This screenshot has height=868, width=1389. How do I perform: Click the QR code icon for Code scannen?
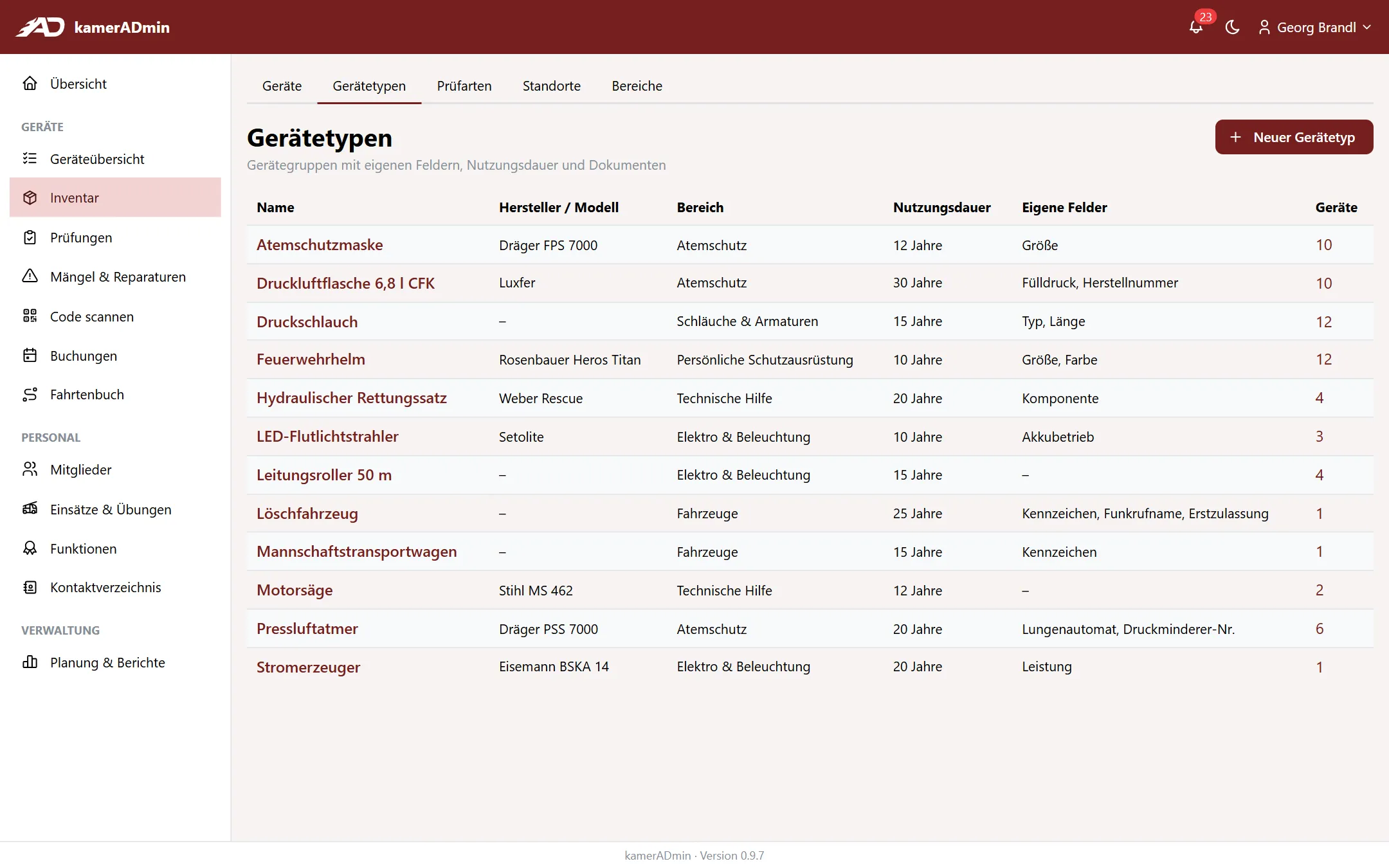click(30, 316)
